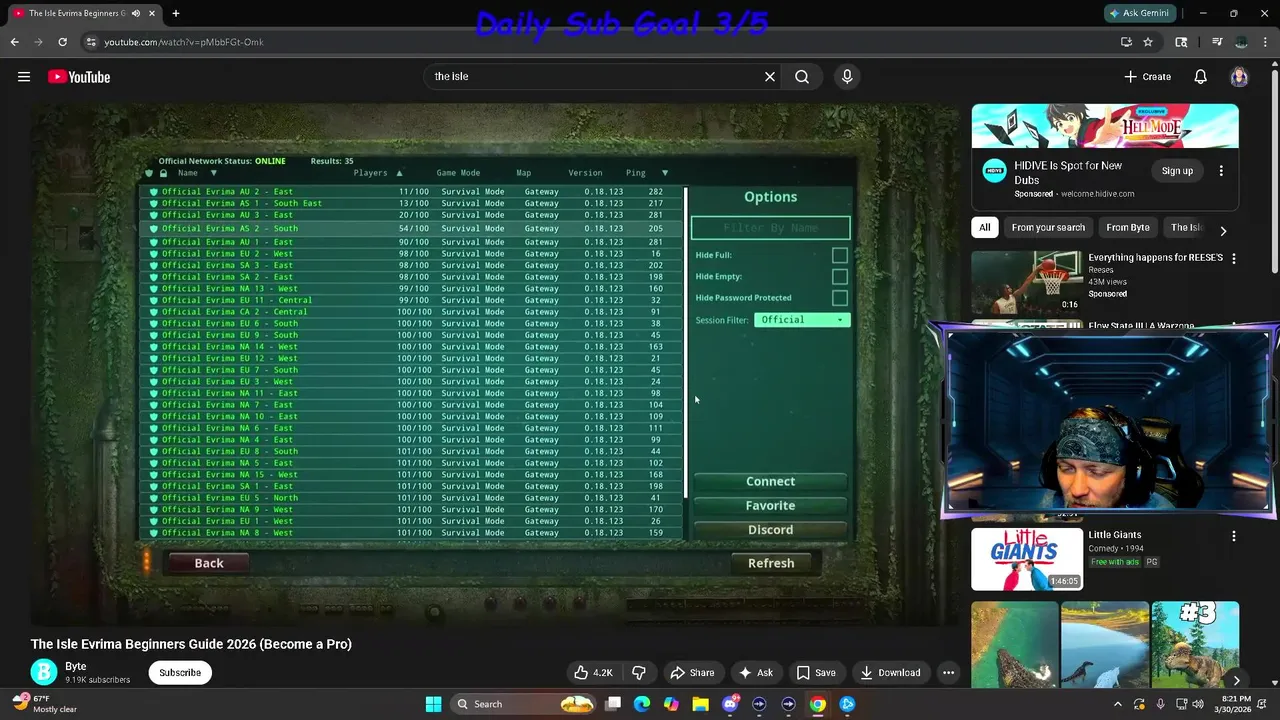Select server Official Evrima NA 13 - West
This screenshot has width=1280, height=720.
point(412,288)
